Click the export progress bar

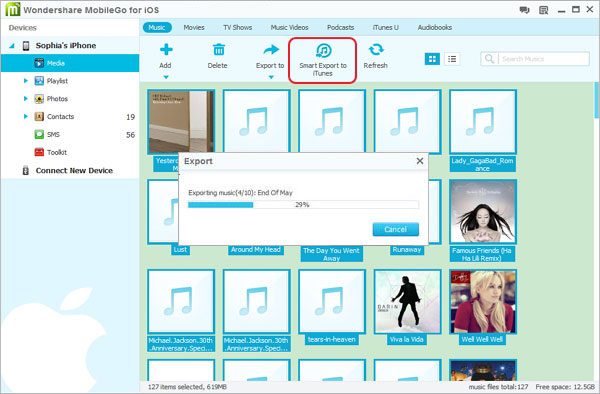click(303, 205)
